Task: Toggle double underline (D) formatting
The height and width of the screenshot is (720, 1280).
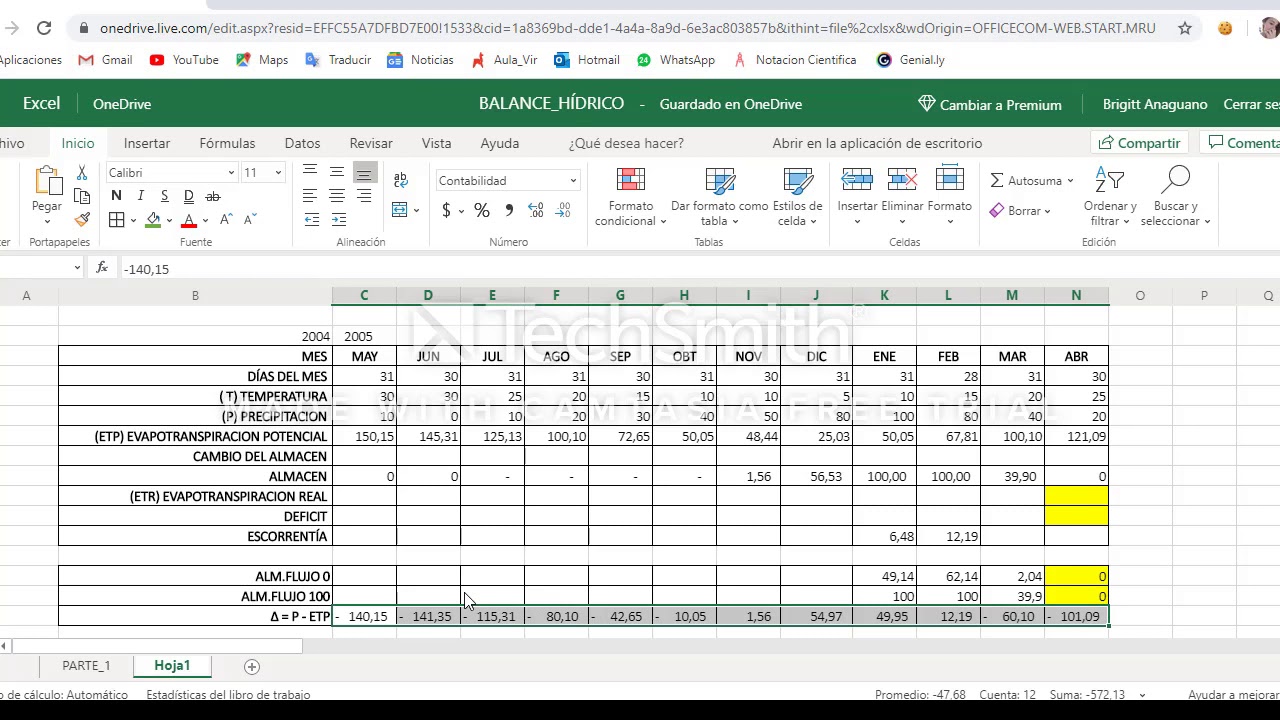Action: click(189, 196)
